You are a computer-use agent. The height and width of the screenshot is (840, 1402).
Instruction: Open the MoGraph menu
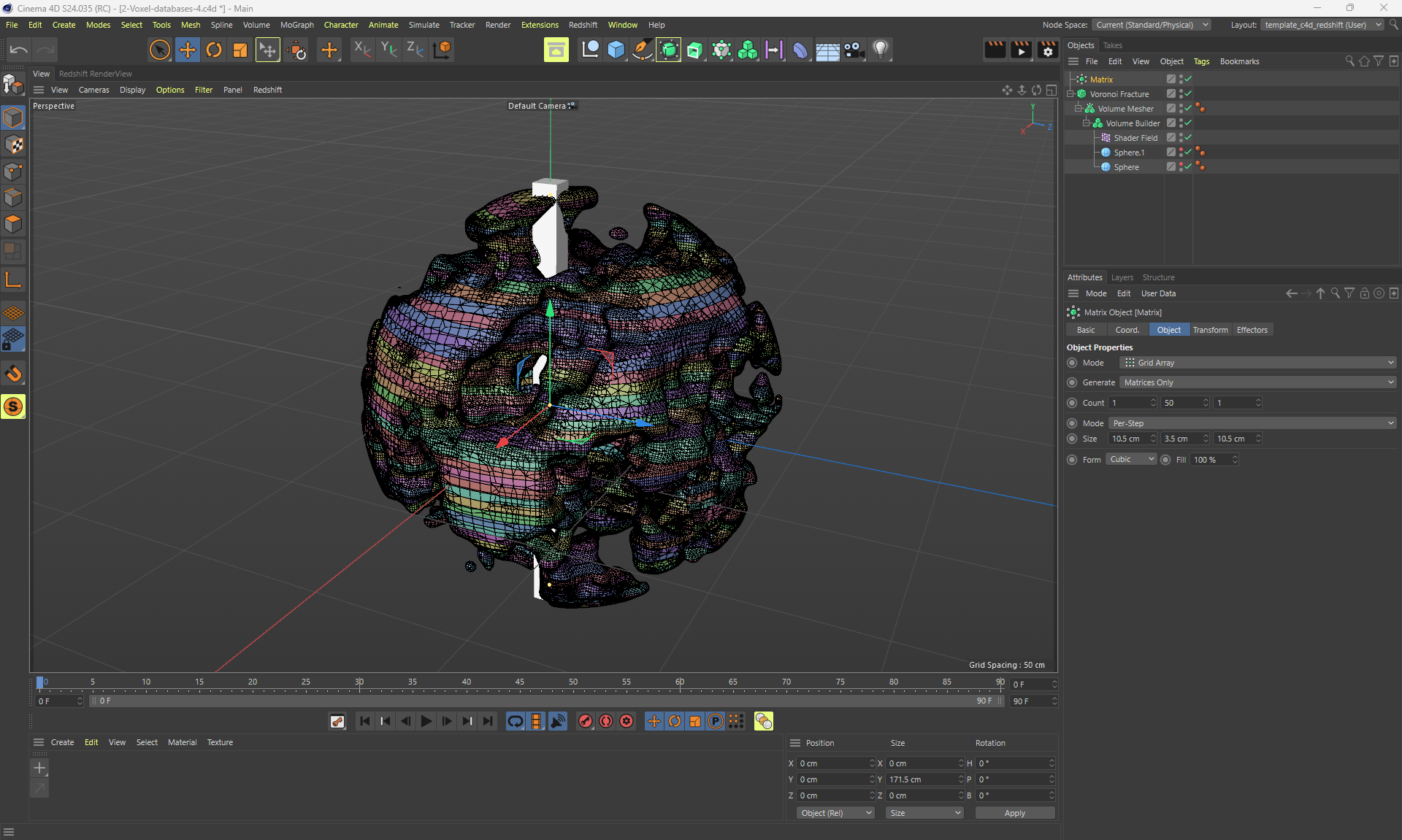click(296, 25)
